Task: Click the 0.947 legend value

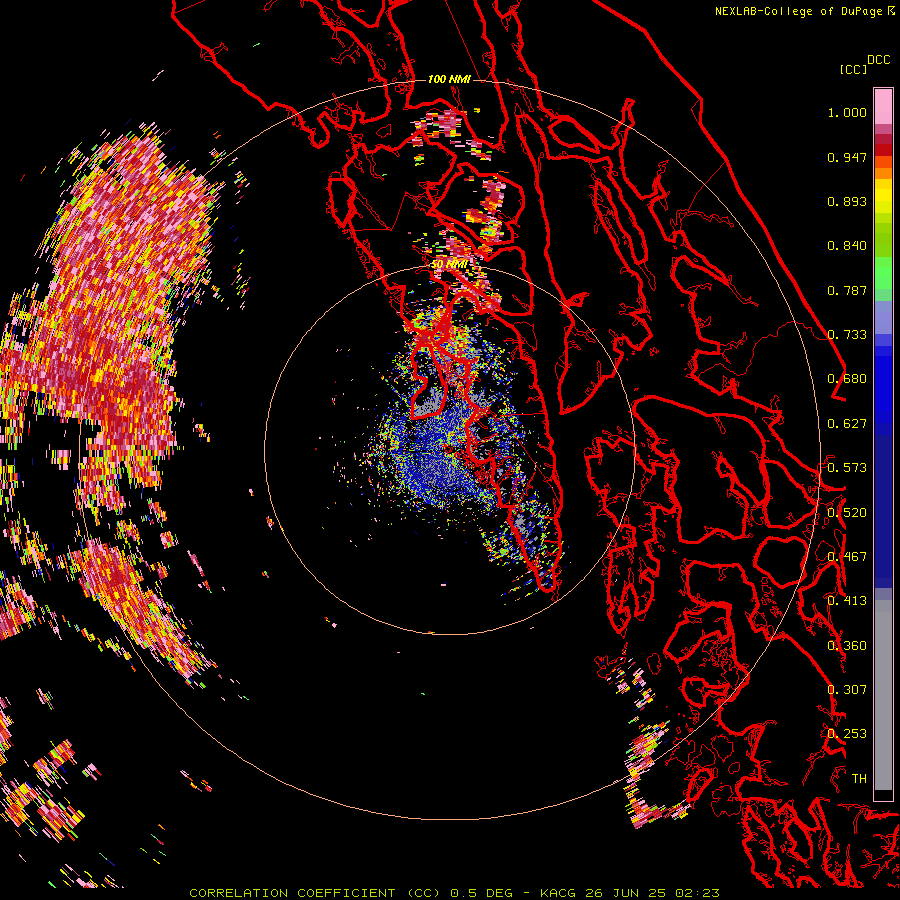Action: [x=847, y=157]
